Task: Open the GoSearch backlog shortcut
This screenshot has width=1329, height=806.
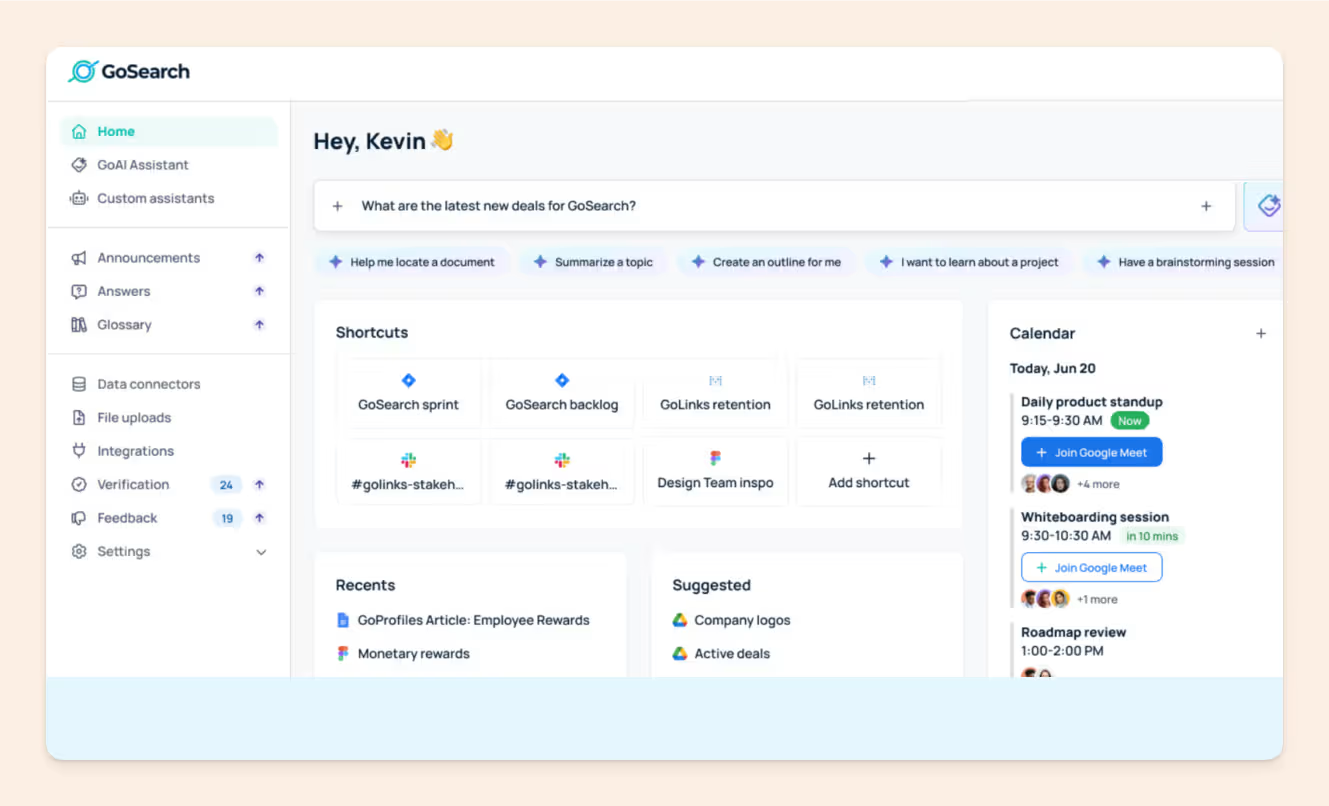Action: (x=562, y=393)
